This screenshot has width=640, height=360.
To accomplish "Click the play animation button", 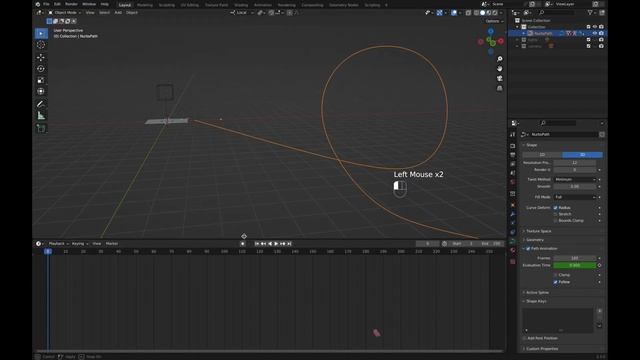I will pyautogui.click(x=276, y=244).
